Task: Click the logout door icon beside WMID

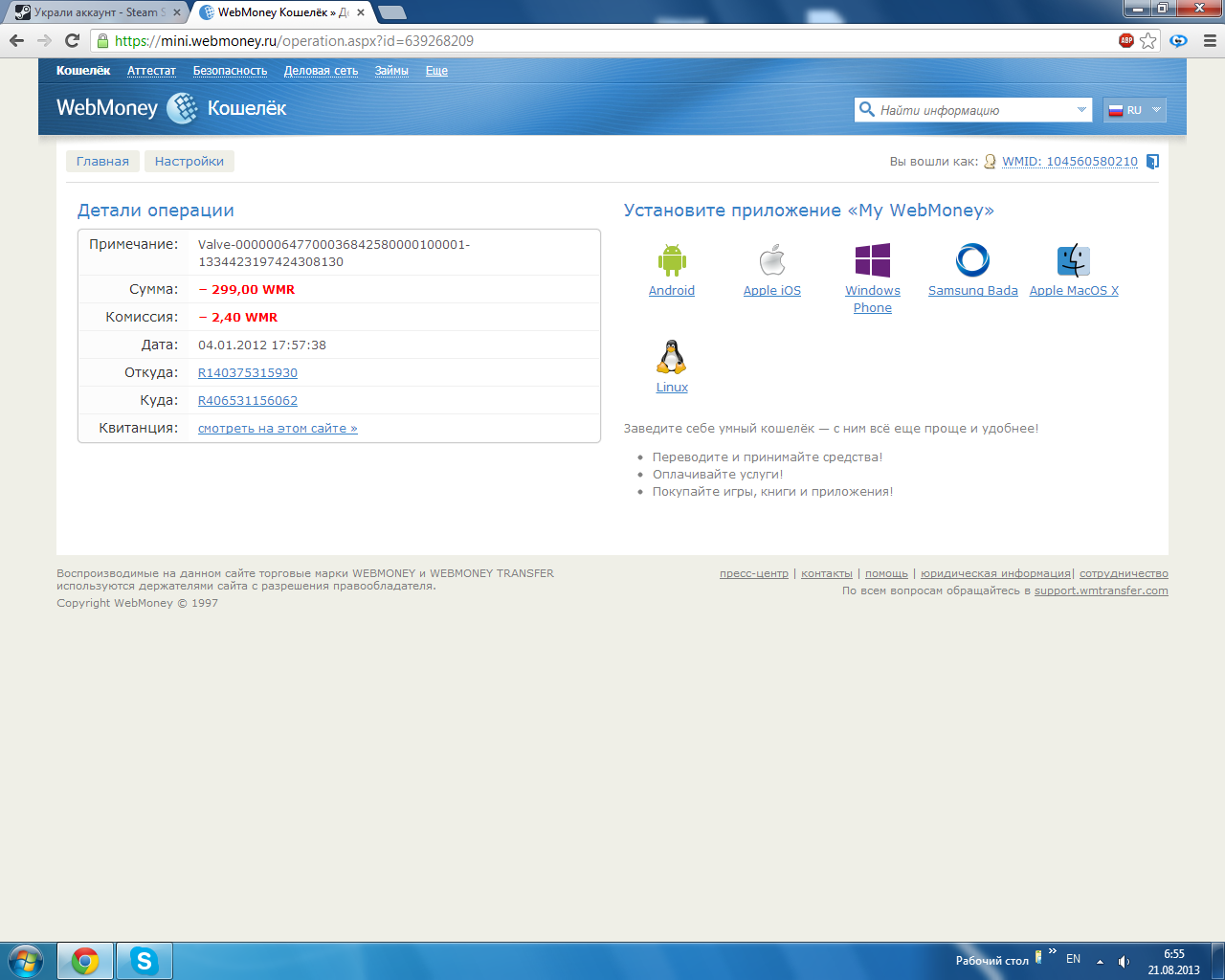Action: click(x=1152, y=162)
